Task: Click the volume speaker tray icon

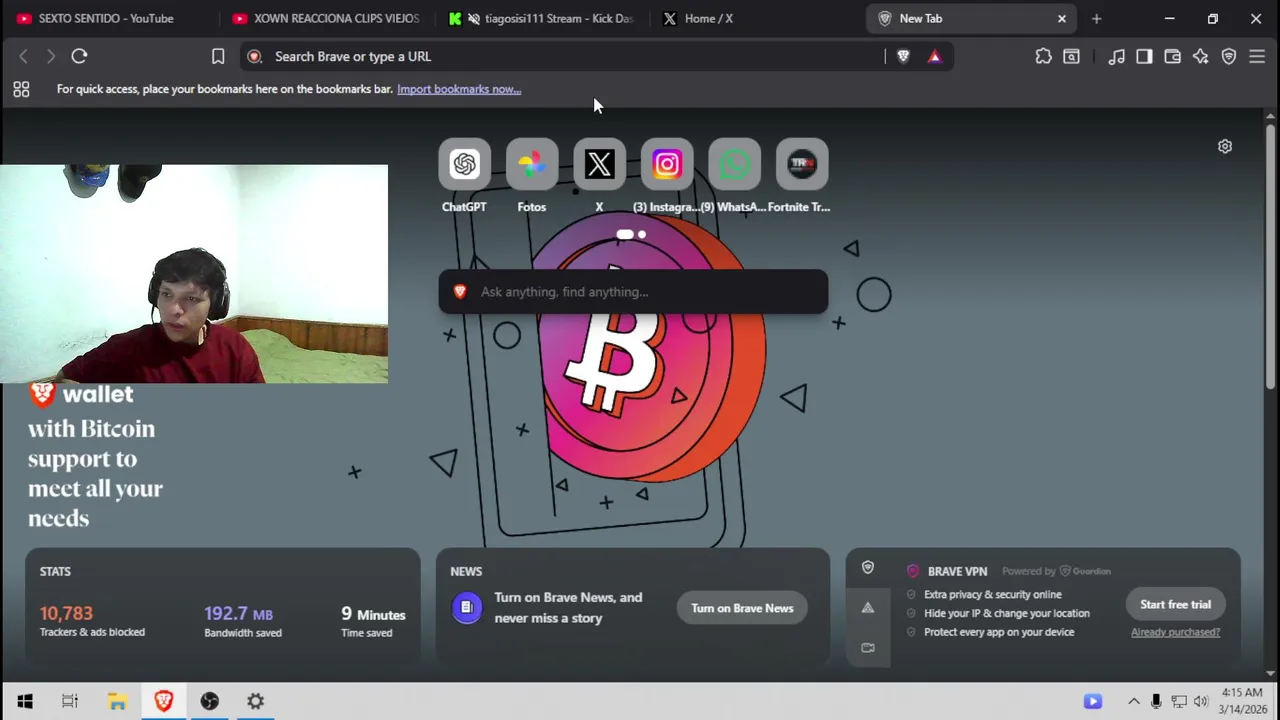Action: point(1201,701)
